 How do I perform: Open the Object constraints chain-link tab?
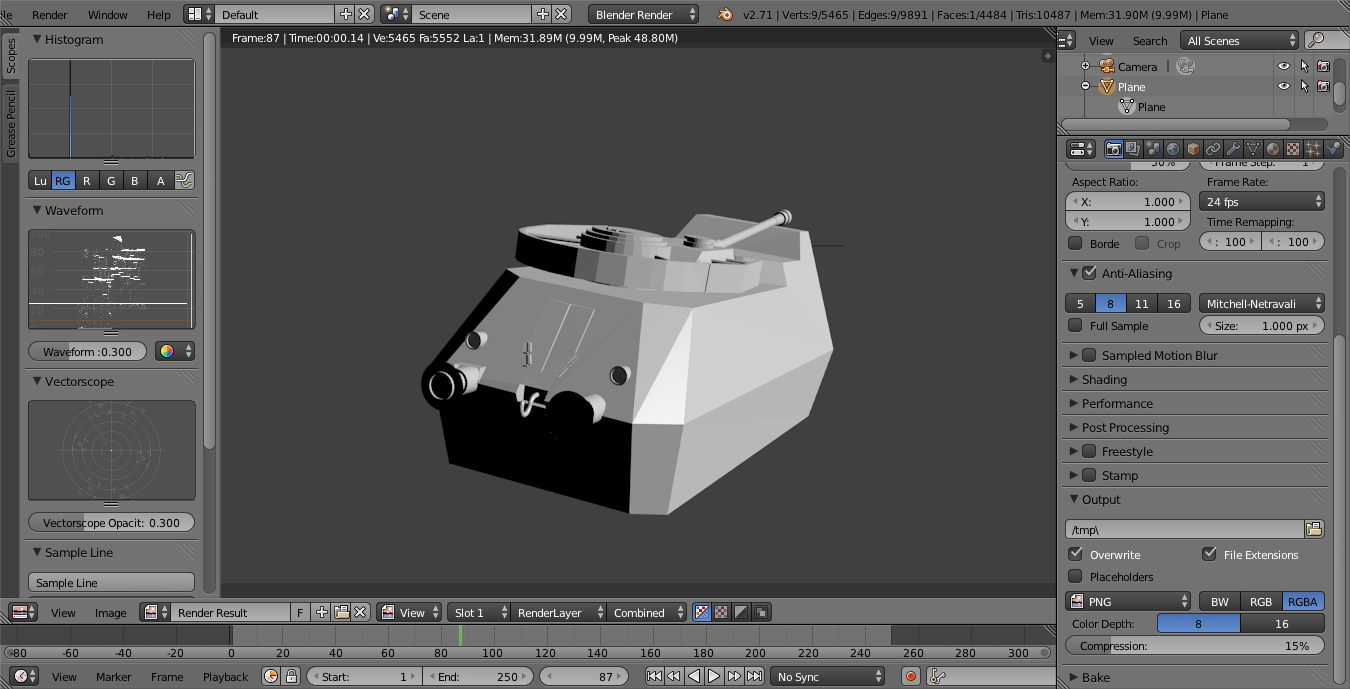(x=1213, y=149)
